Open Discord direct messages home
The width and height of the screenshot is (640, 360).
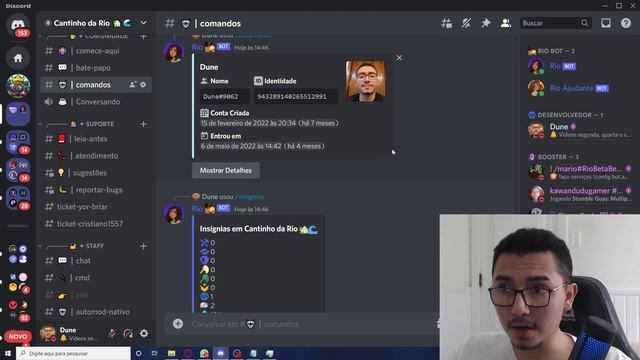pyautogui.click(x=18, y=25)
